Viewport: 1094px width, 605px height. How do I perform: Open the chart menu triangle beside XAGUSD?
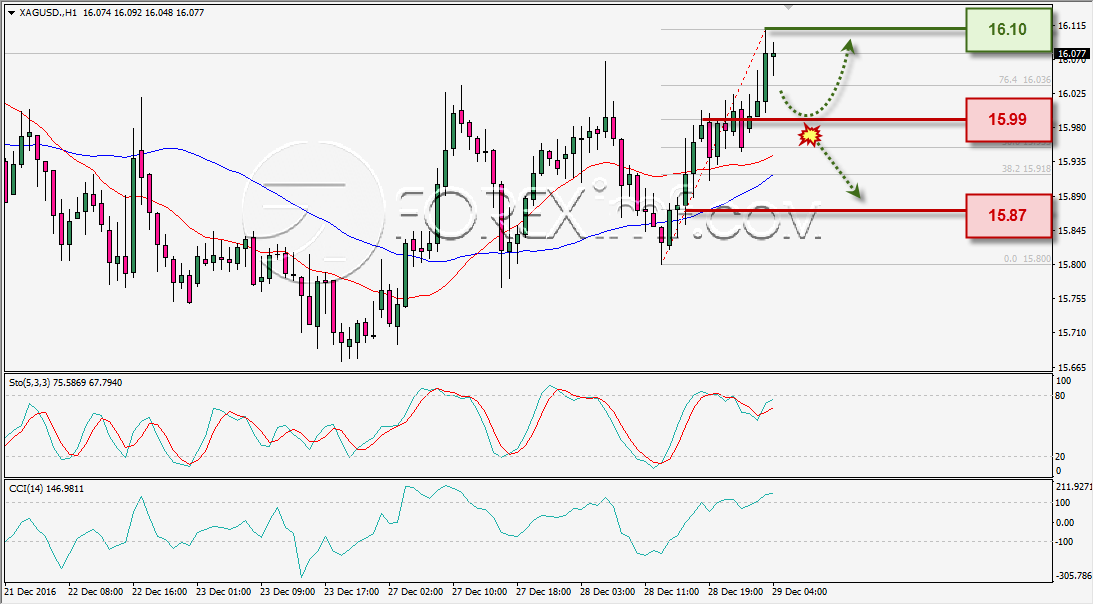point(11,13)
